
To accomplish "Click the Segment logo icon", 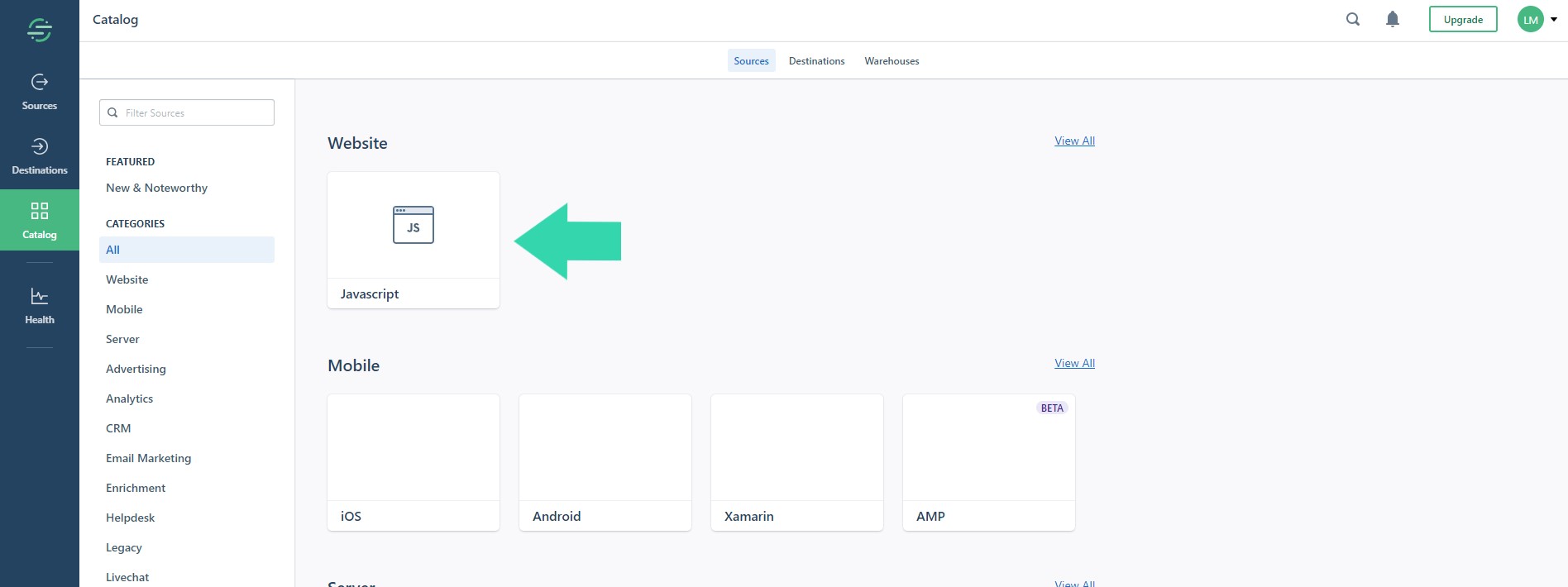I will tap(39, 31).
